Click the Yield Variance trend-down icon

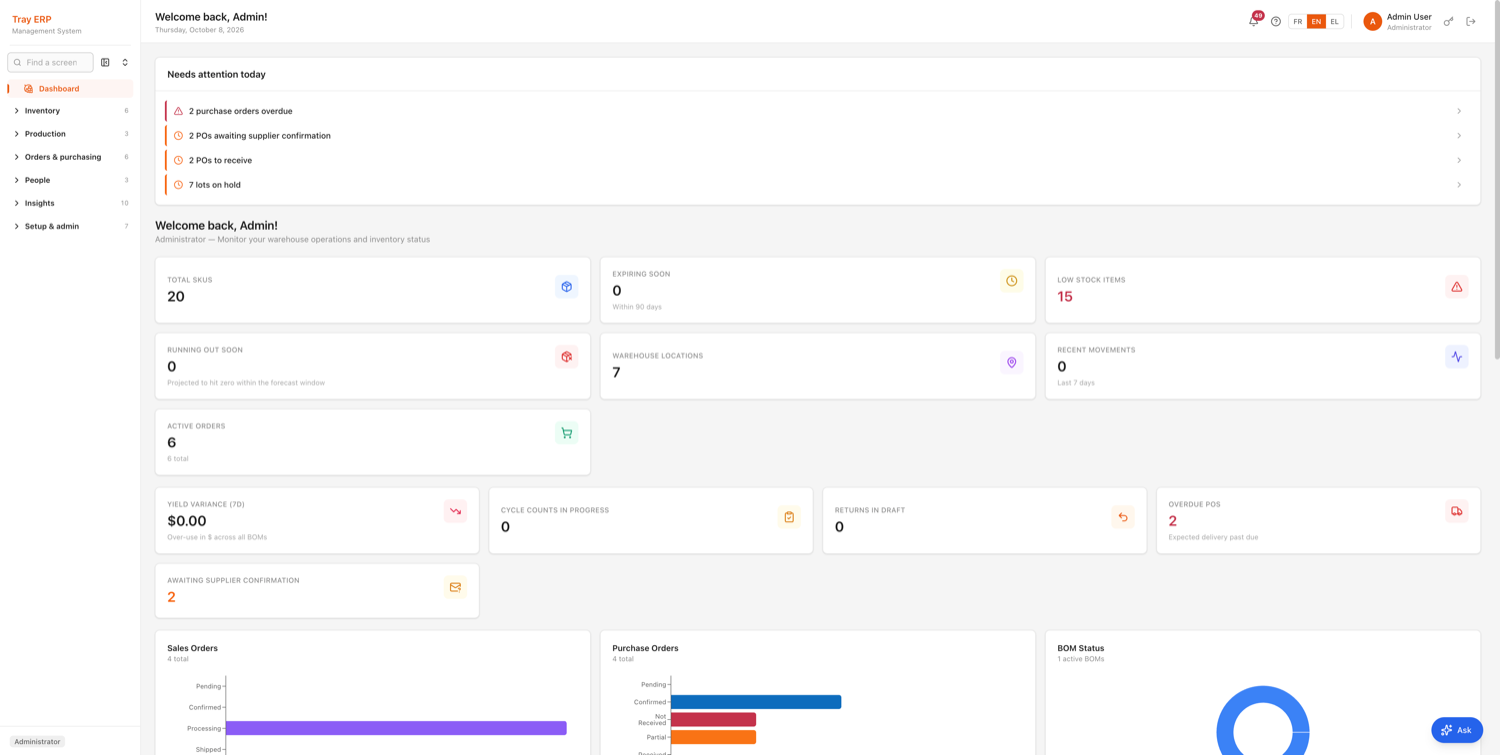455,511
